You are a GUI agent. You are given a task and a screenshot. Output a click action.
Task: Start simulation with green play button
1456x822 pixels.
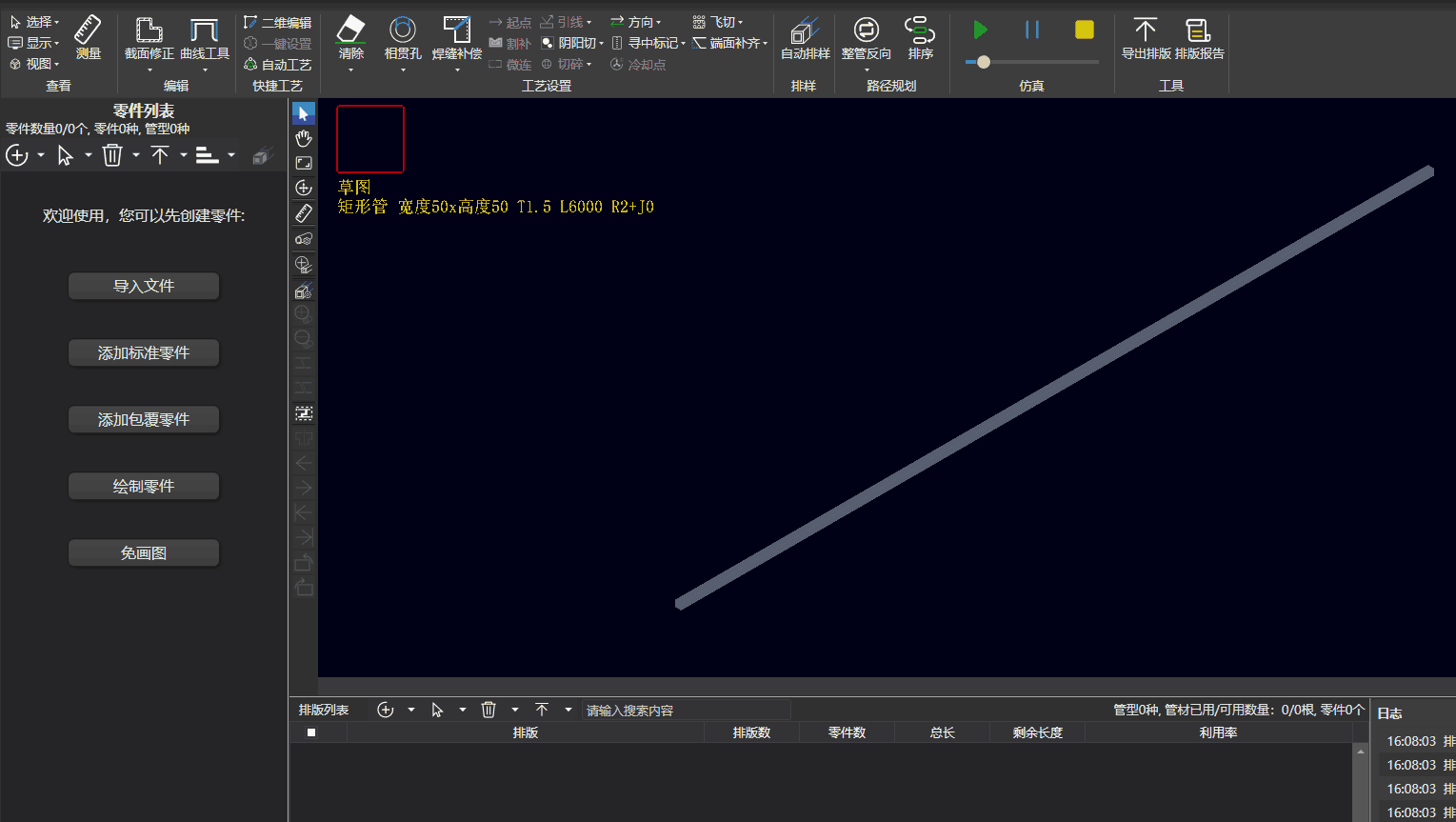coord(980,30)
